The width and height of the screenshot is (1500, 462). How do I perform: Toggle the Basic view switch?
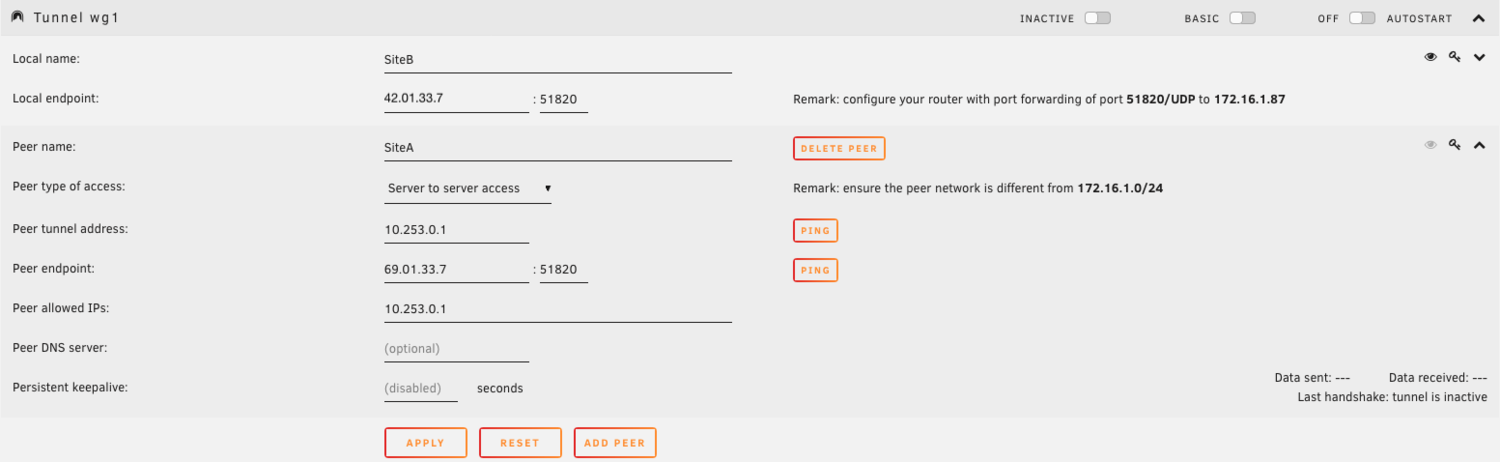click(1242, 18)
